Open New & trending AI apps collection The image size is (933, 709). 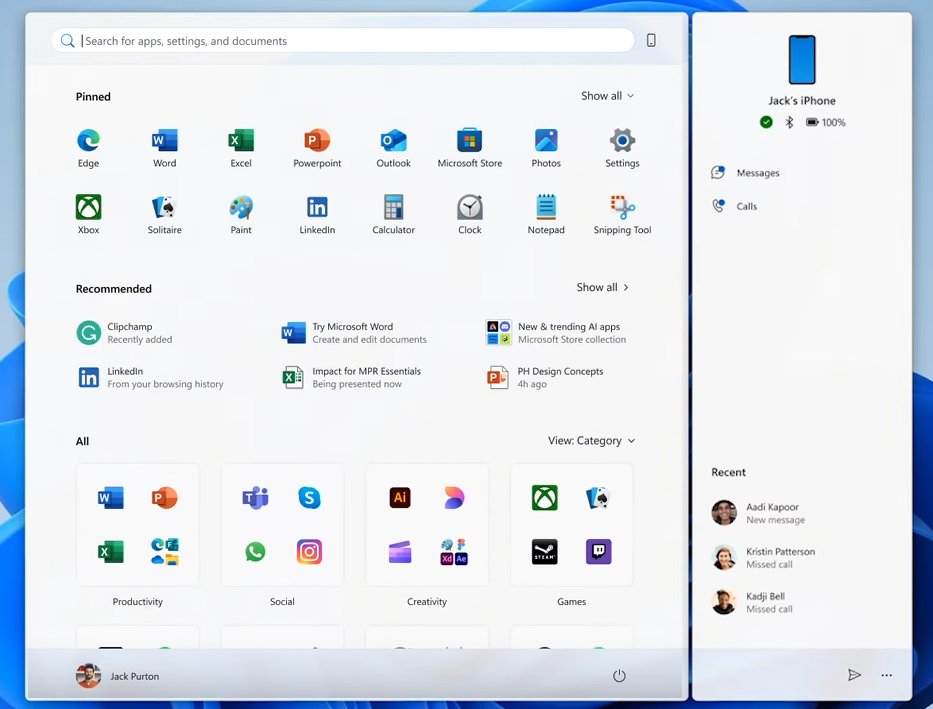556,332
